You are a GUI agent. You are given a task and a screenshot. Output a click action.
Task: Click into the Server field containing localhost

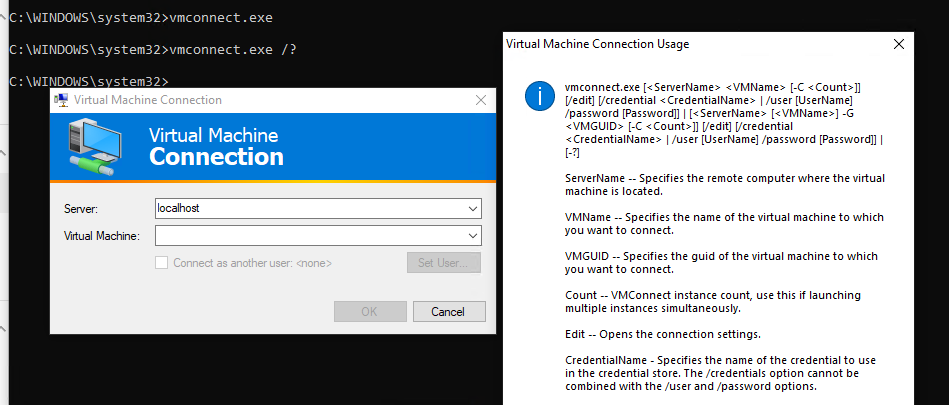tap(318, 208)
